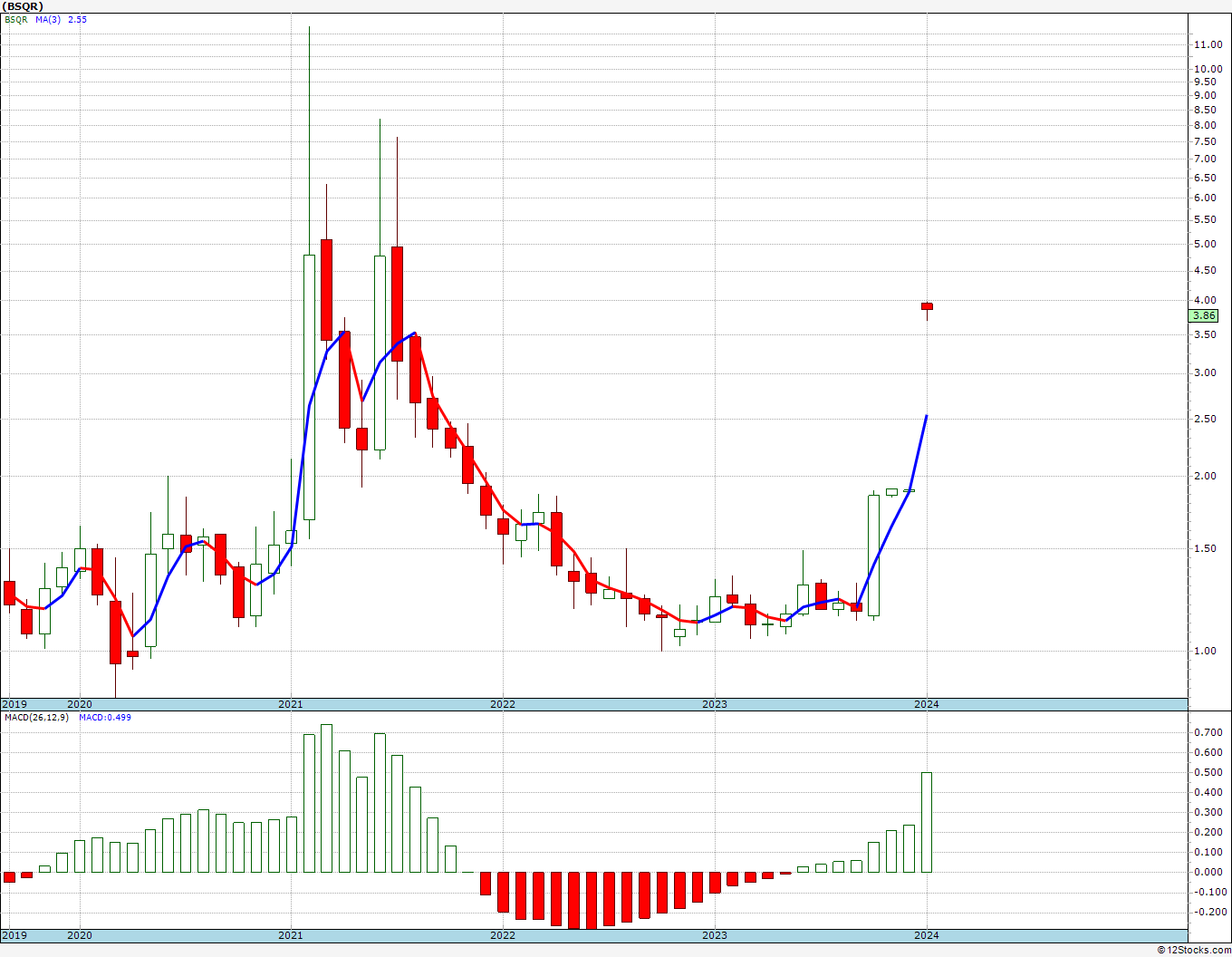
Task: Click the 0.300 MACD axis label
Action: [x=1207, y=813]
